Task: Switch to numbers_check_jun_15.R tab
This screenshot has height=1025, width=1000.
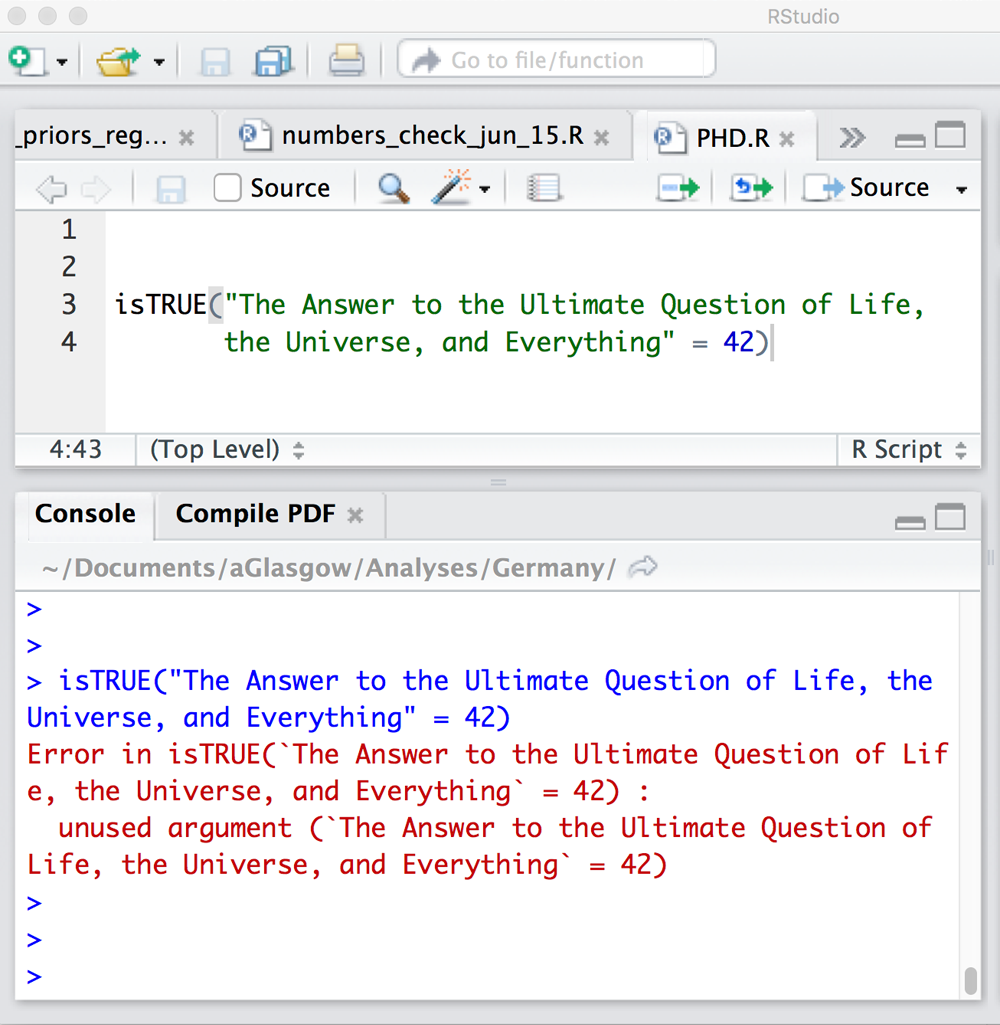Action: 418,137
